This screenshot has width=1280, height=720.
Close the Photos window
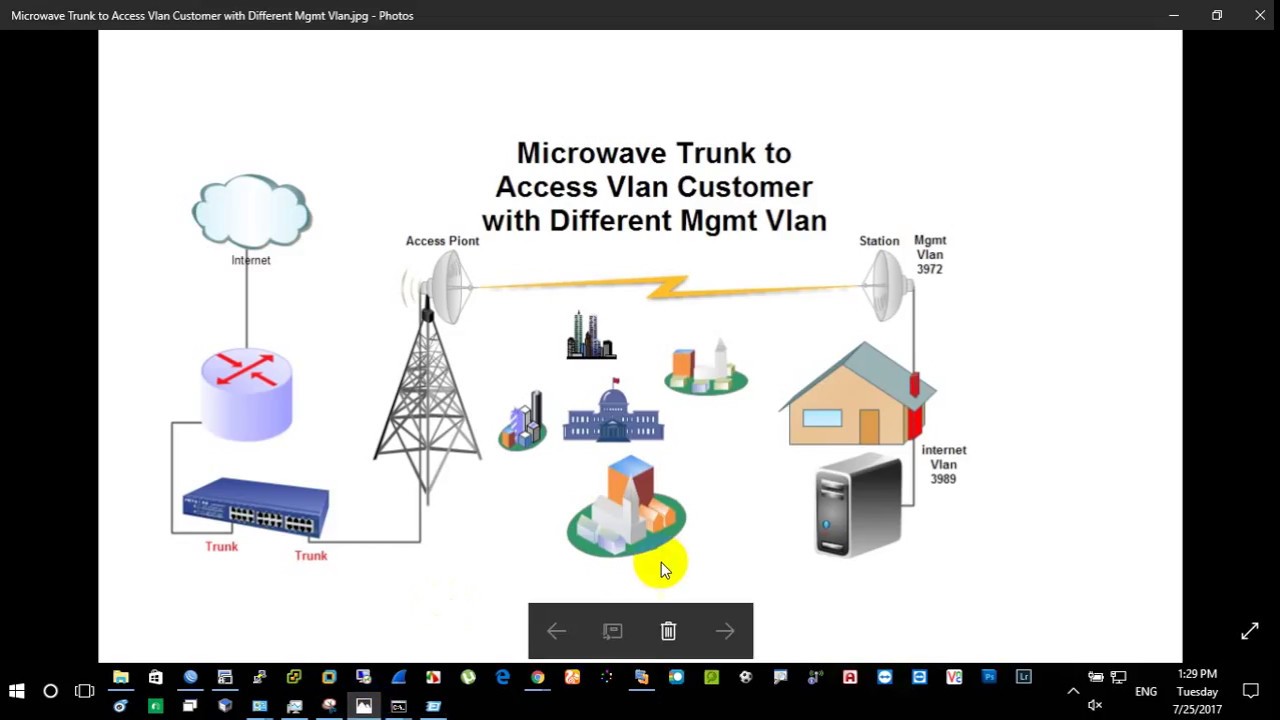click(1260, 15)
